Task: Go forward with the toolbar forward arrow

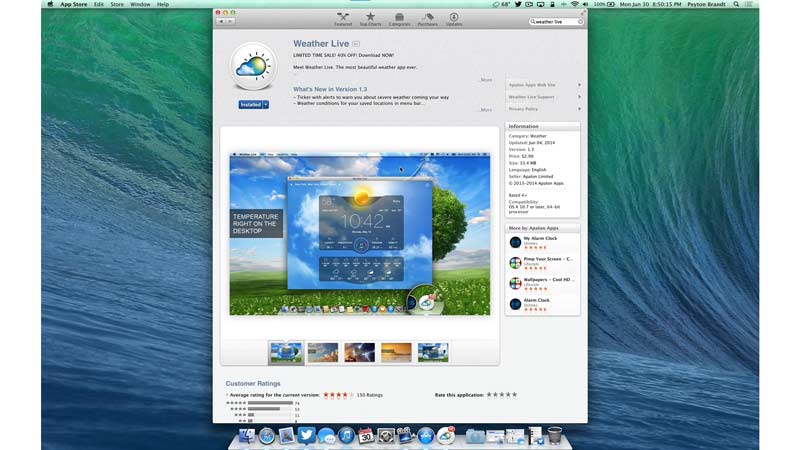Action: pos(231,21)
